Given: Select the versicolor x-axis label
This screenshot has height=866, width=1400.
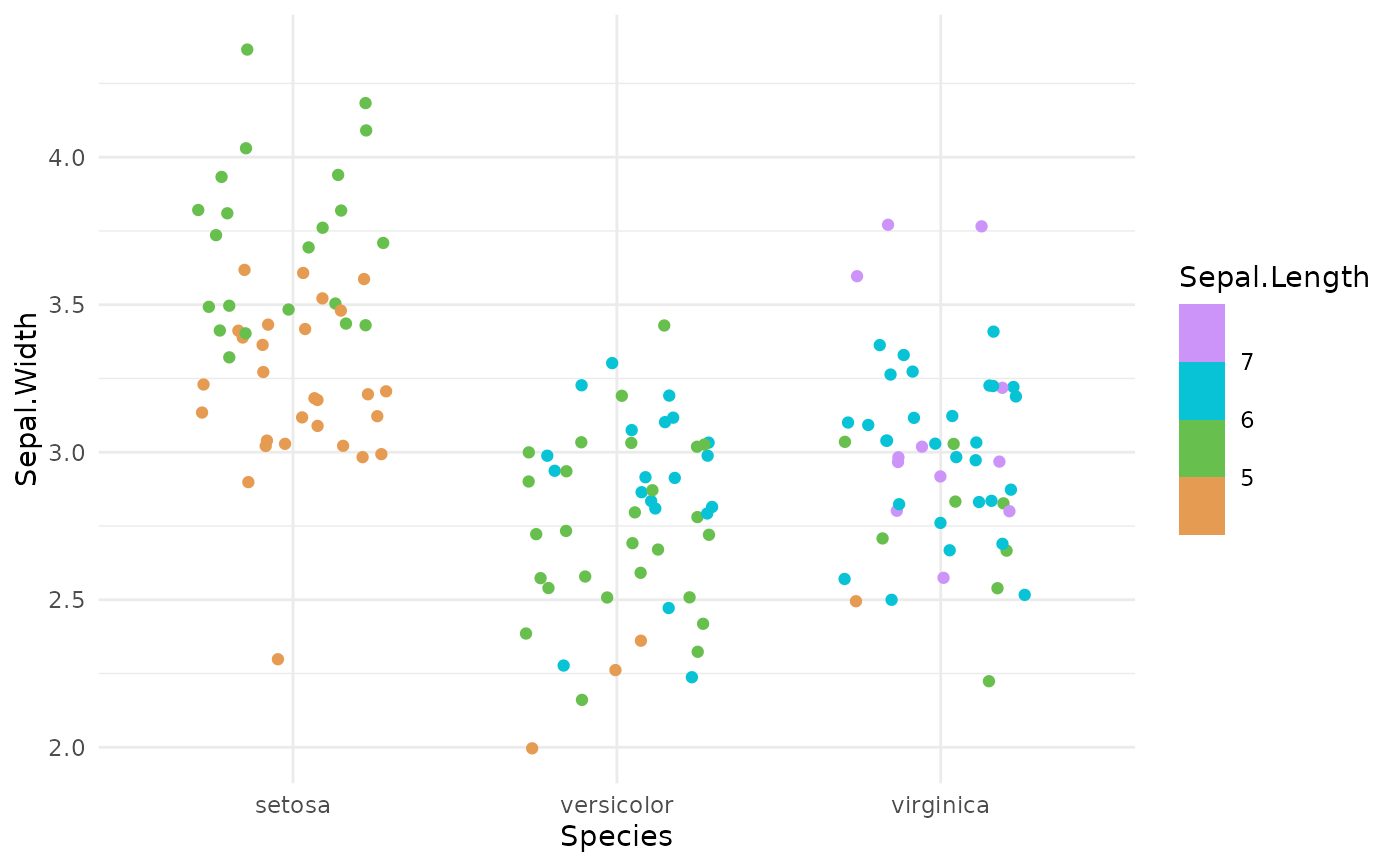Looking at the screenshot, I should (x=616, y=806).
